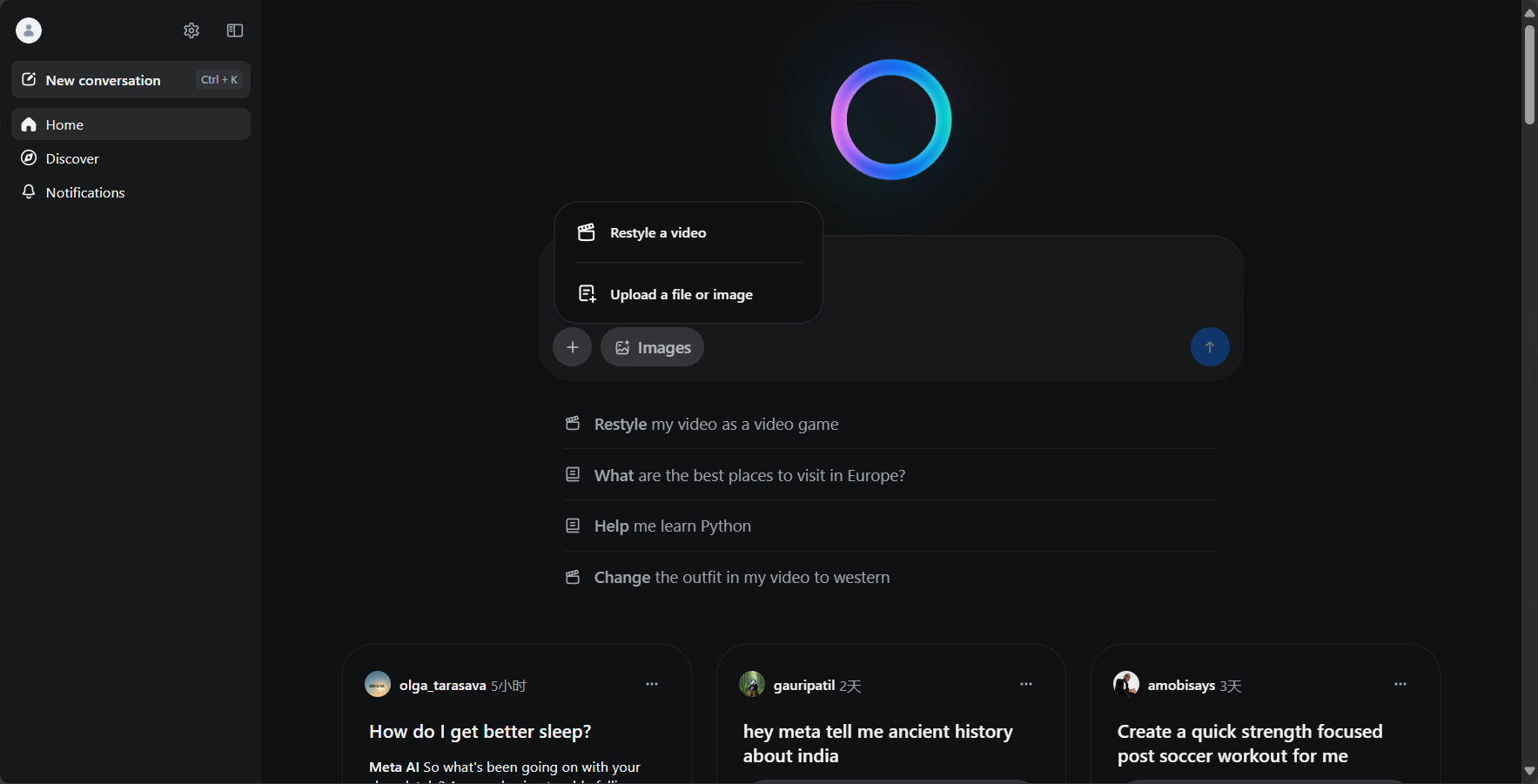Click the page vertical scrollbar thumb

tap(1529, 75)
